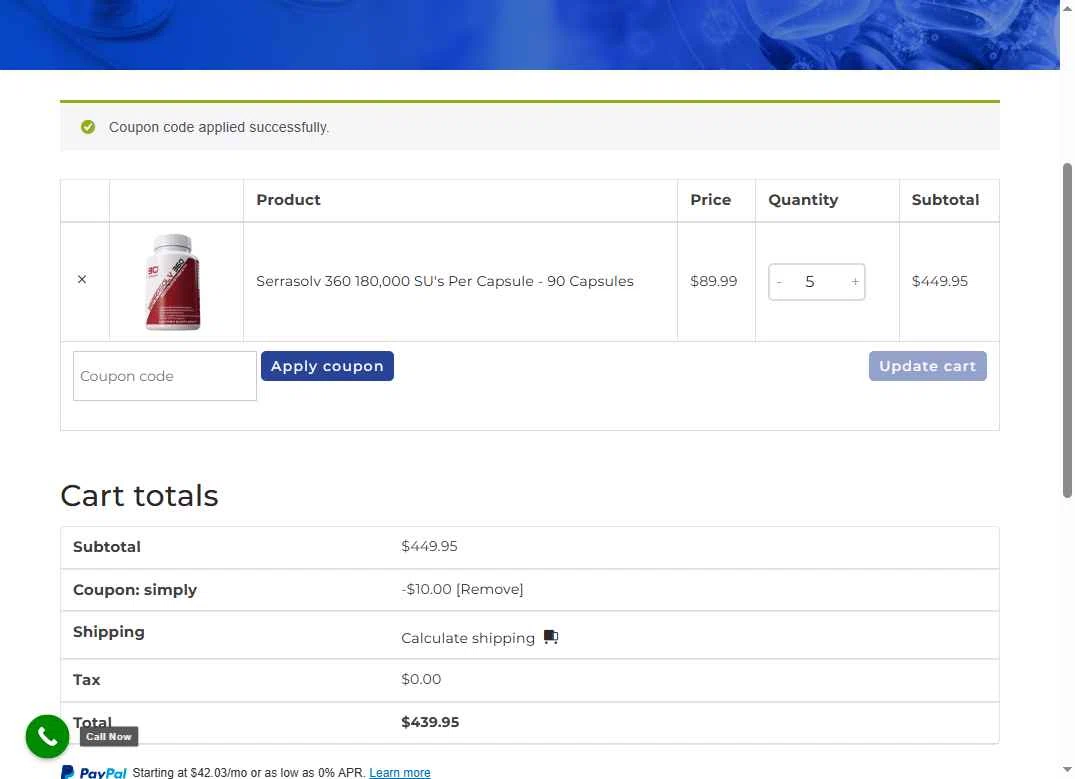Click into the Coupon code field

pyautogui.click(x=165, y=376)
